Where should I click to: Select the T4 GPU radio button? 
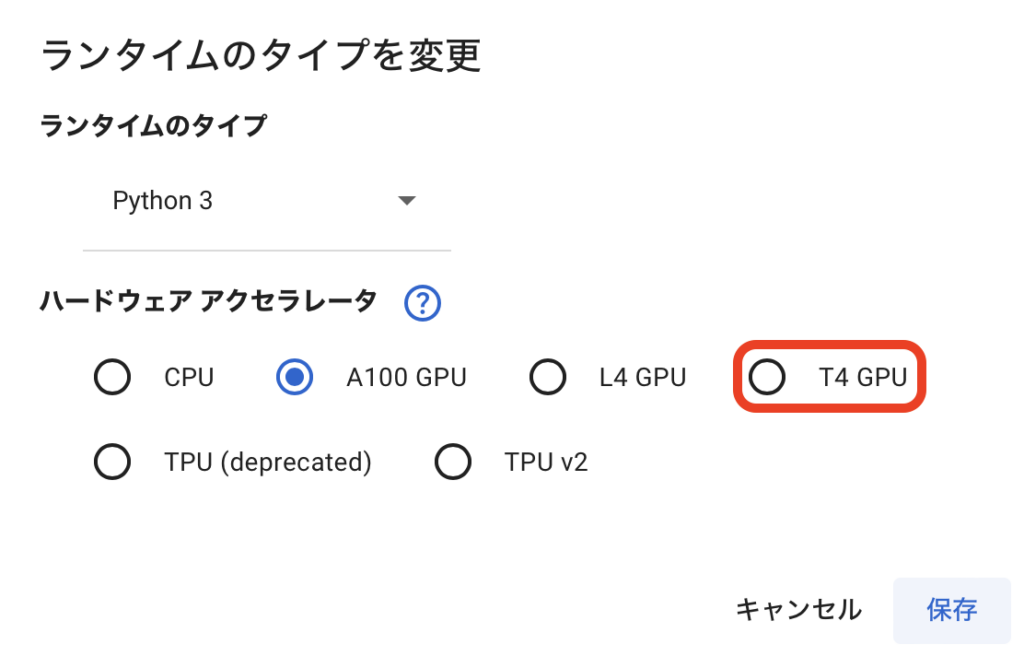click(x=767, y=378)
